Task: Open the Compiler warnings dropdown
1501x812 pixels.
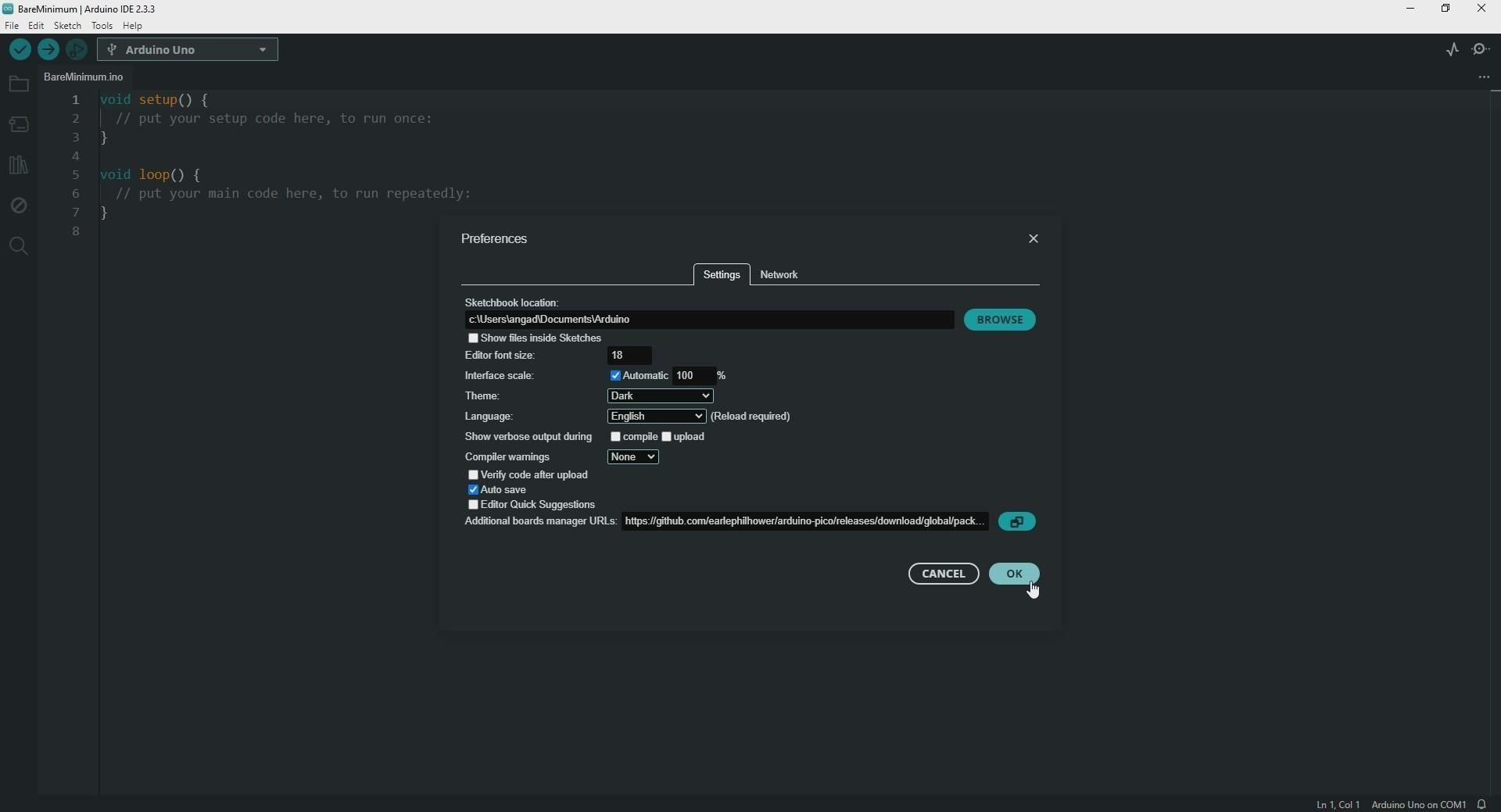Action: coord(633,457)
